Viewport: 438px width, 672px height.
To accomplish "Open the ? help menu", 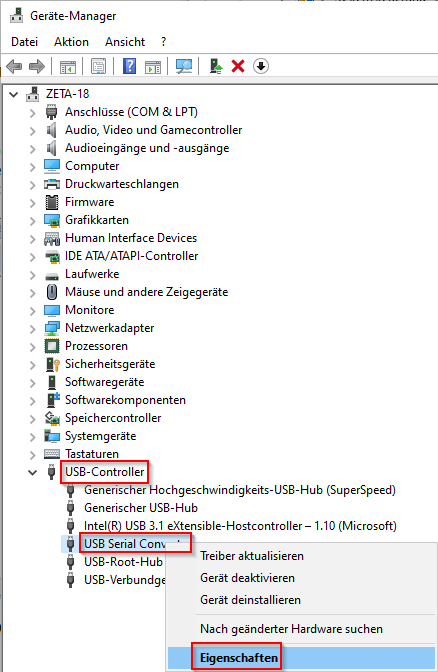I will coord(163,42).
